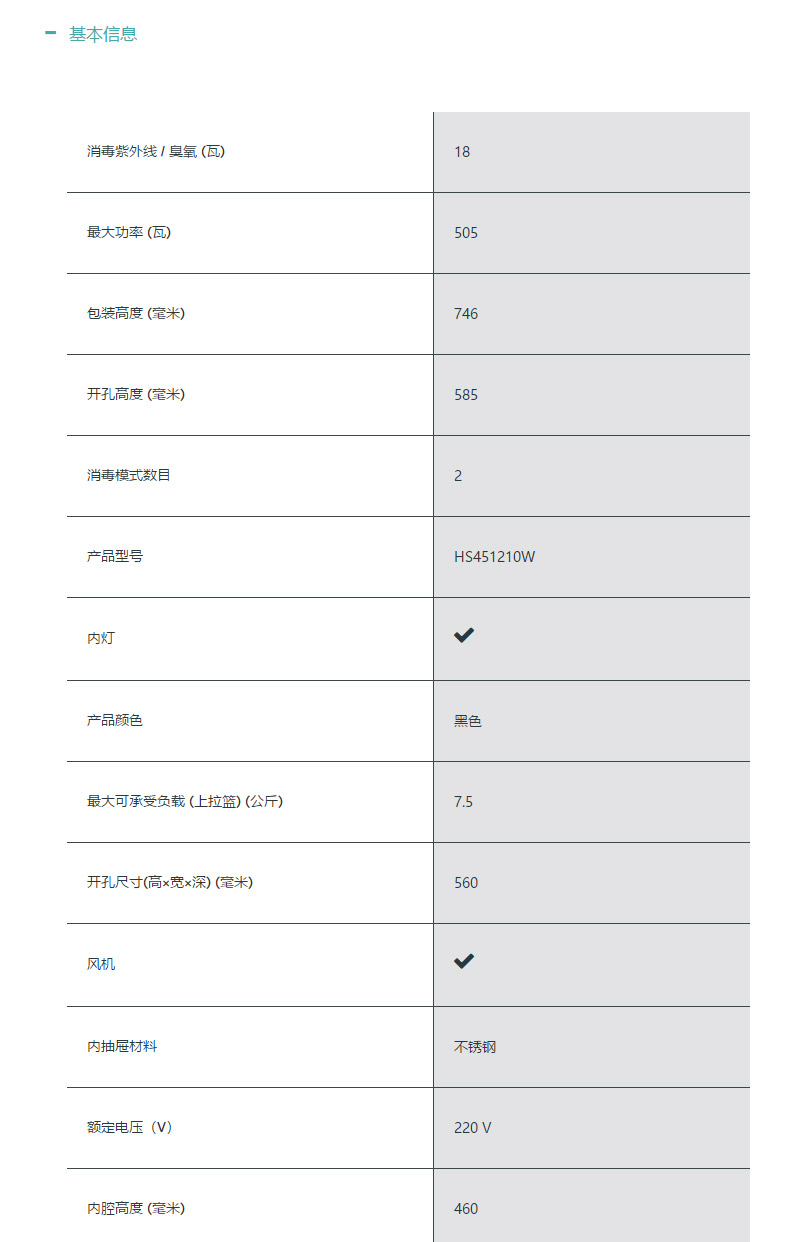Viewport: 790px width, 1242px height.
Task: Click the 额定电压 value 220 V
Action: [x=473, y=1128]
